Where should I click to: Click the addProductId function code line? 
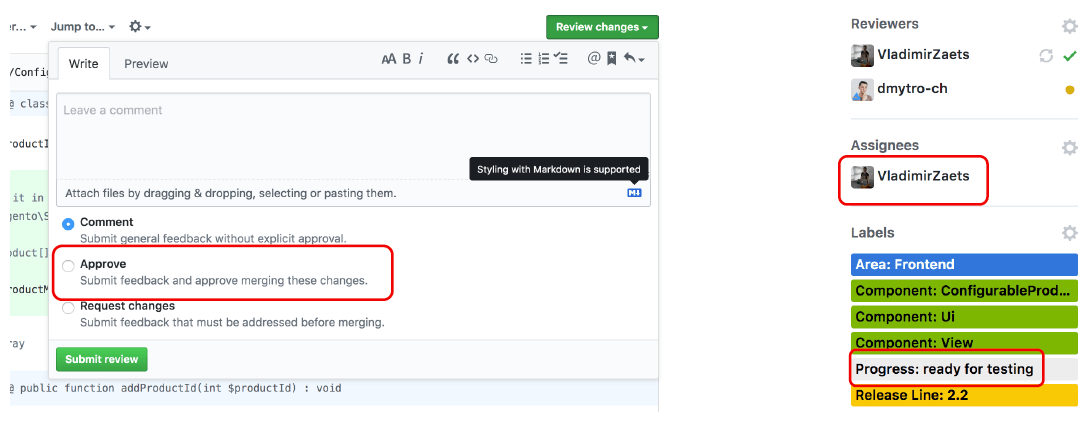[334, 388]
